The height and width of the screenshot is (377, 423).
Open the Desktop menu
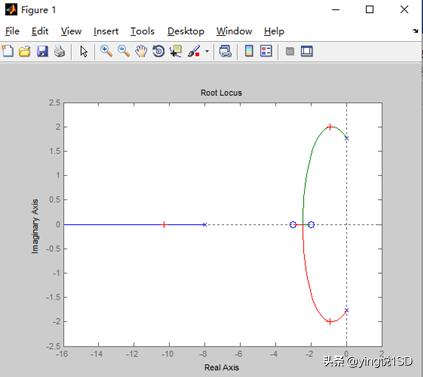(186, 31)
